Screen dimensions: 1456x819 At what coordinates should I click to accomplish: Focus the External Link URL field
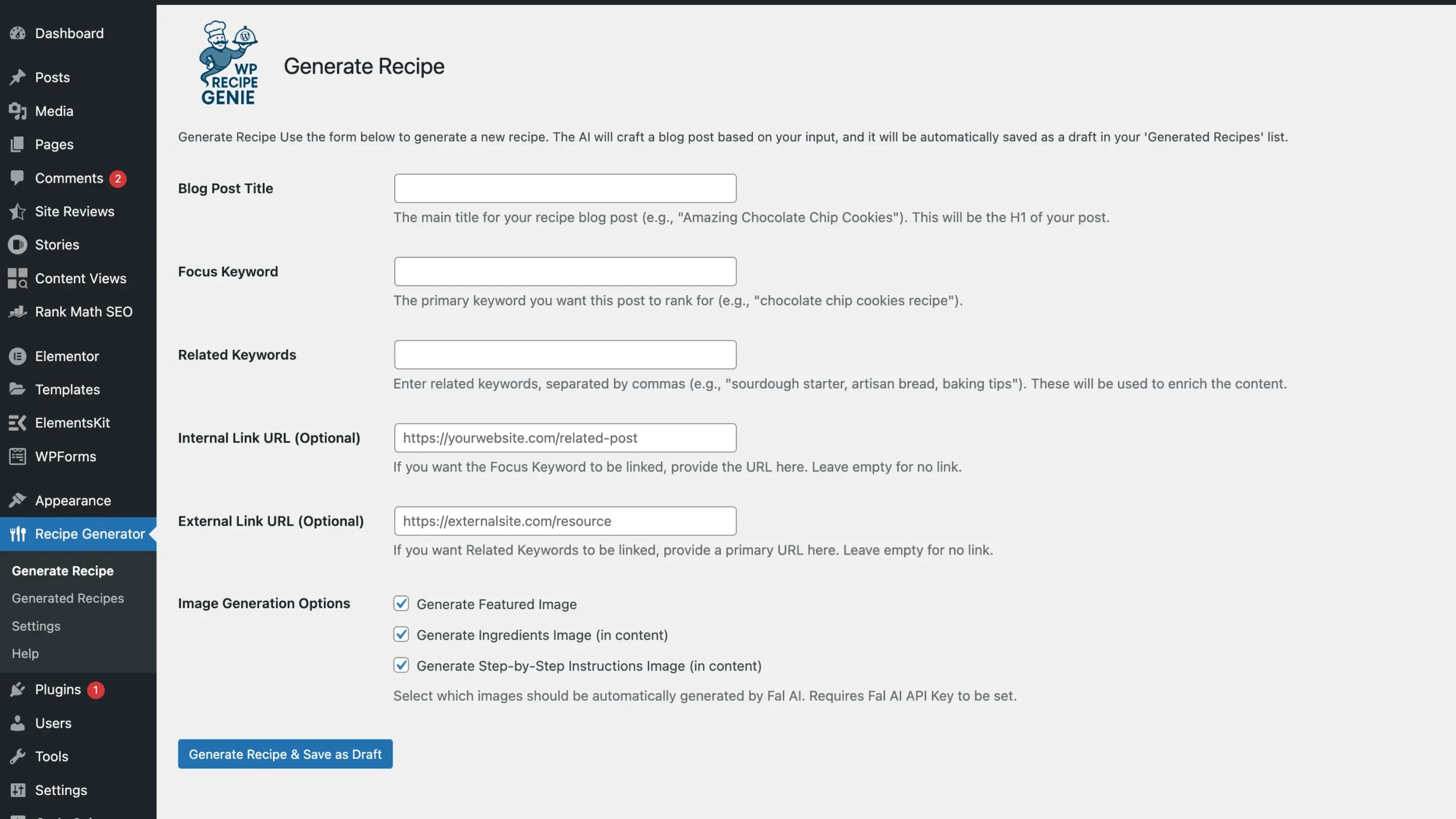[565, 521]
